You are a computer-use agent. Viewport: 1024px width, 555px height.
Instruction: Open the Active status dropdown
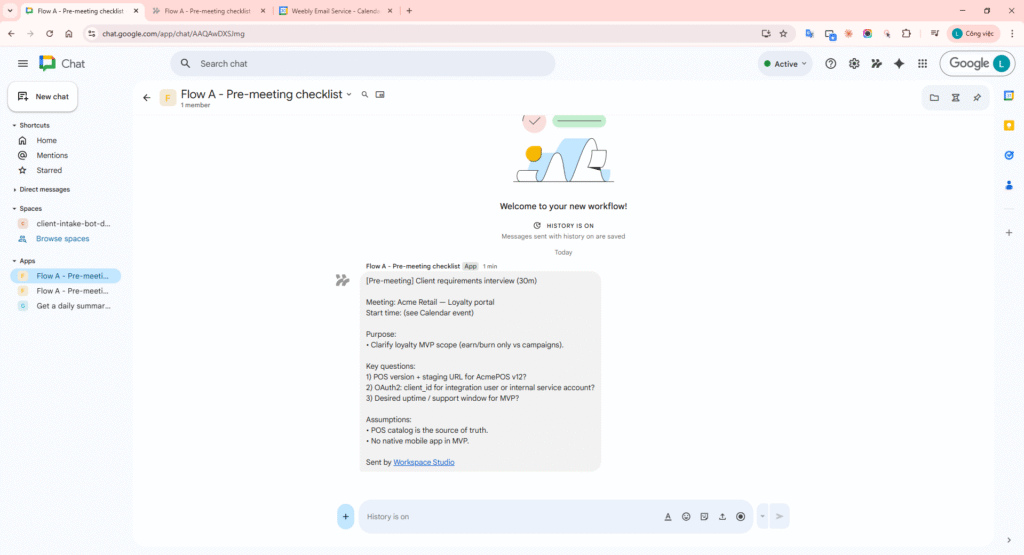tap(785, 64)
